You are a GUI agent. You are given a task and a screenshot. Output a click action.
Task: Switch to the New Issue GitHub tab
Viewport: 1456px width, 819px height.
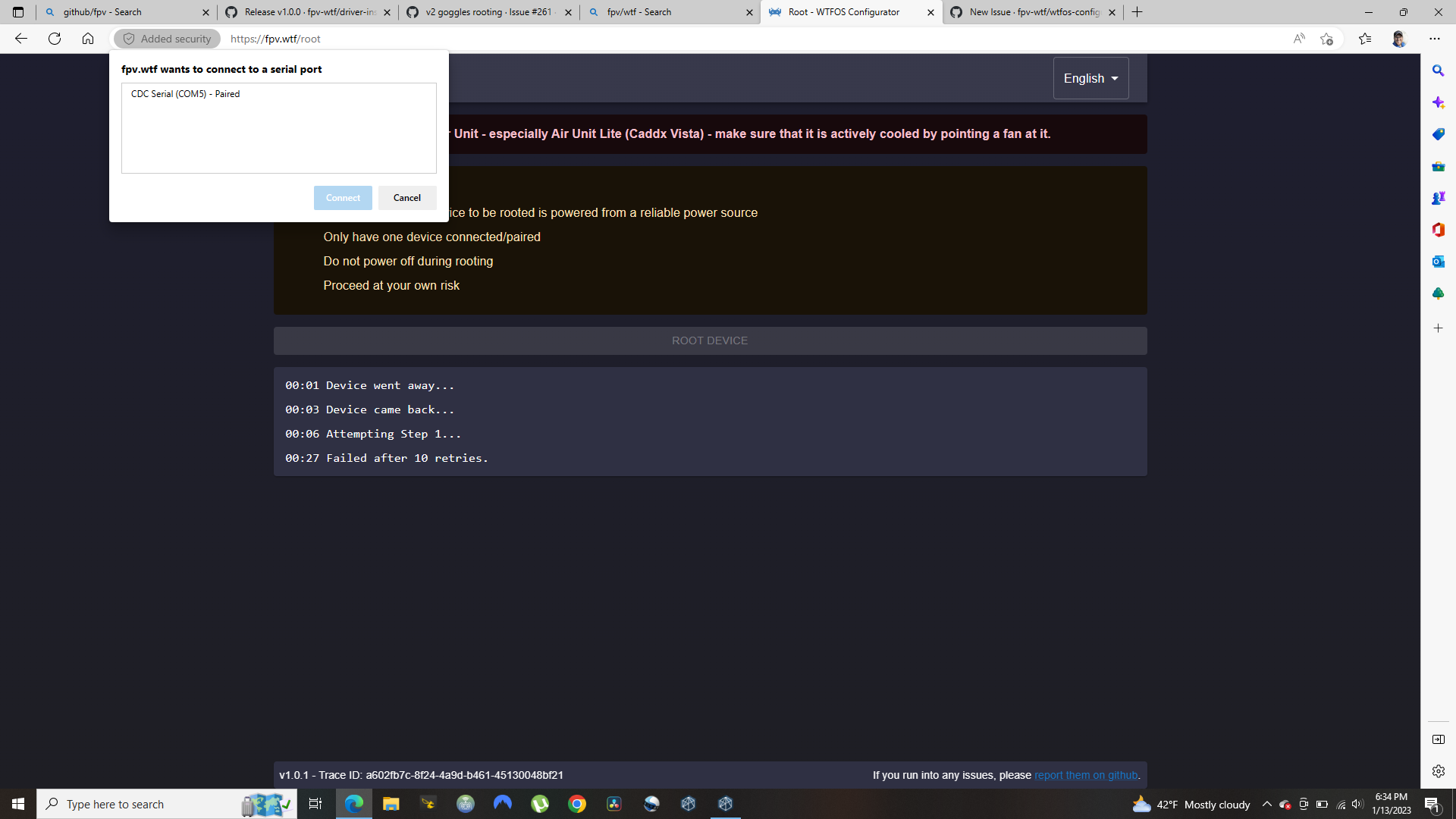[x=1025, y=12]
